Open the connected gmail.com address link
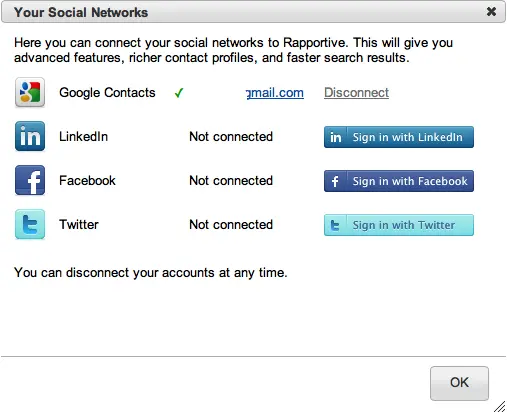This screenshot has height=412, width=507. click(275, 93)
